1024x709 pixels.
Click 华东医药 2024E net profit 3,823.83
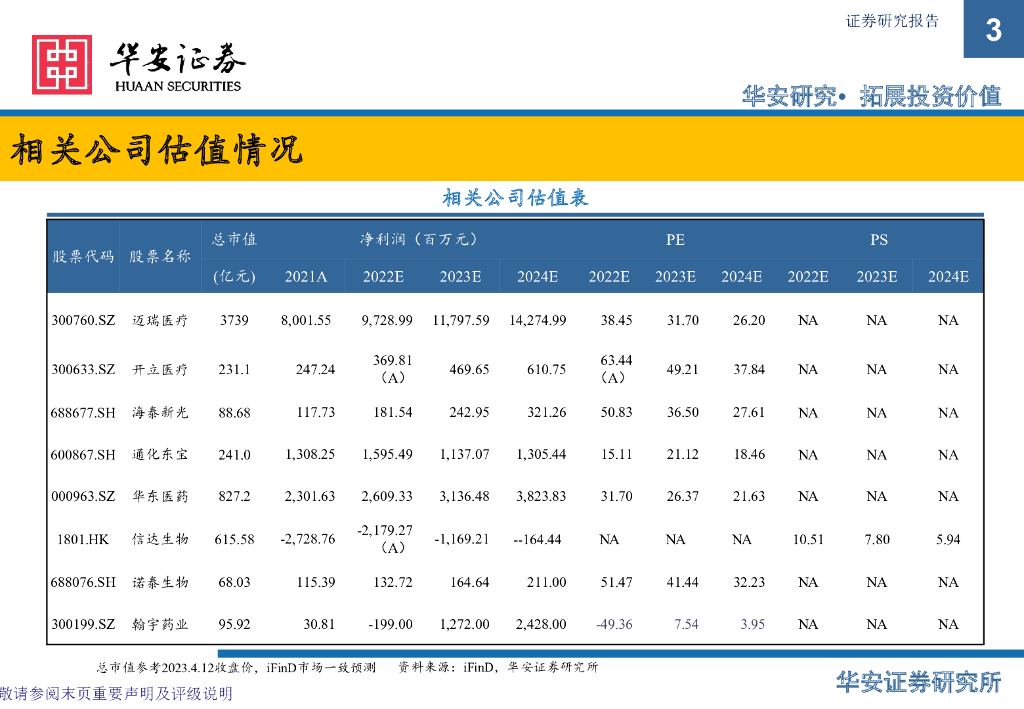541,496
